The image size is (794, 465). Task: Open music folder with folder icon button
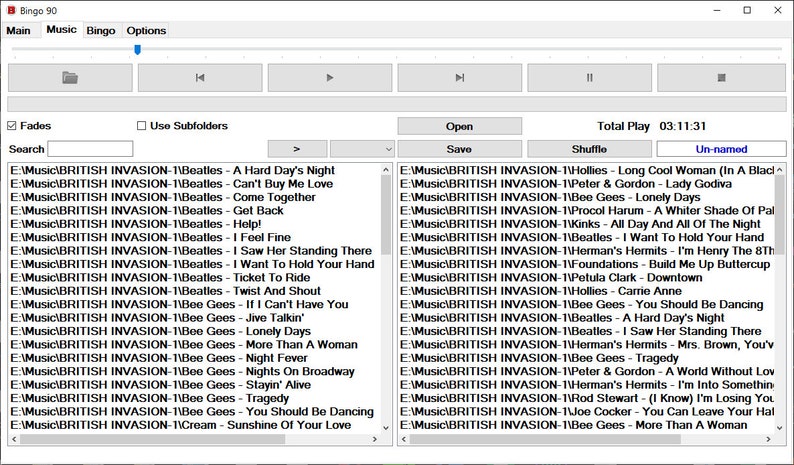point(70,78)
